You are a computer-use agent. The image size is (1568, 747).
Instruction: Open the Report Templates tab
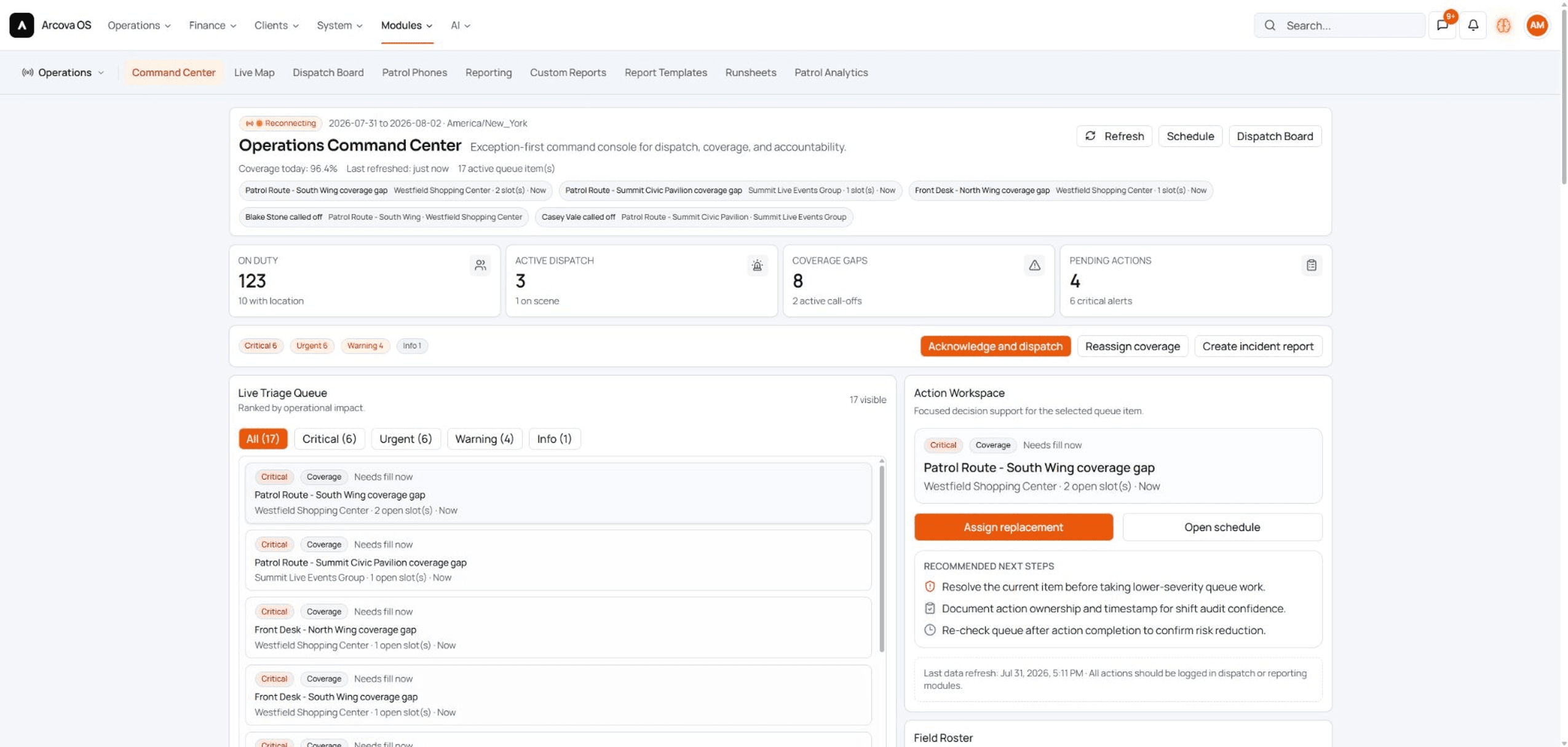665,73
